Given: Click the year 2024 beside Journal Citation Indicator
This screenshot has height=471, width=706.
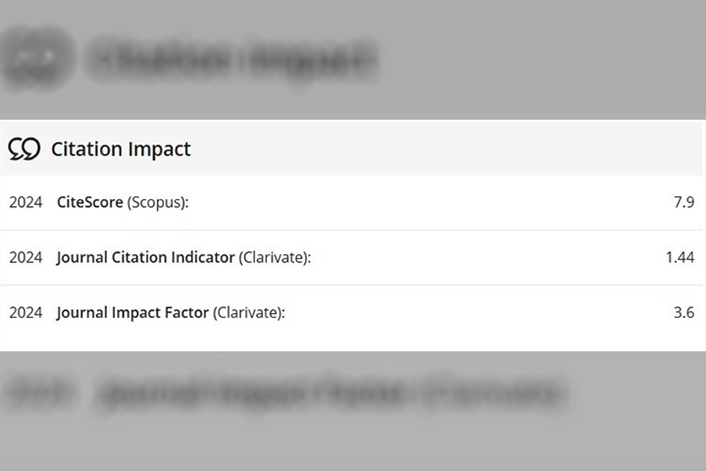Looking at the screenshot, I should [26, 257].
